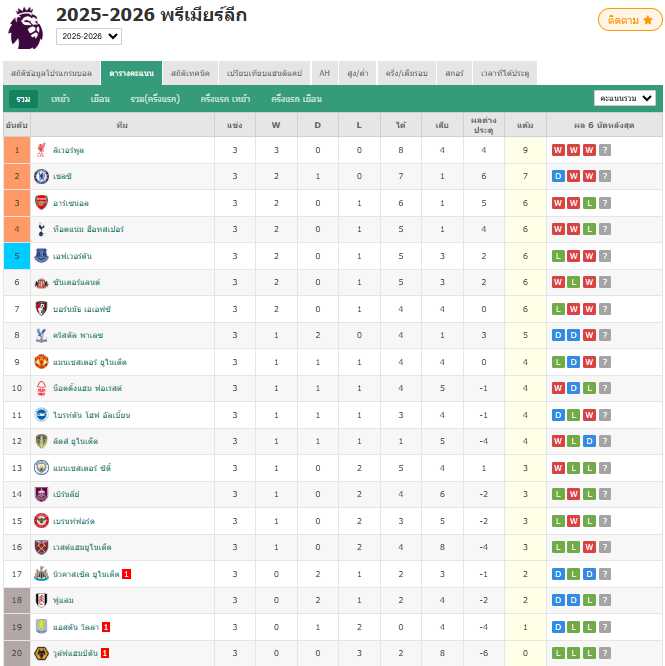Open the Everton team link

(x=72, y=256)
